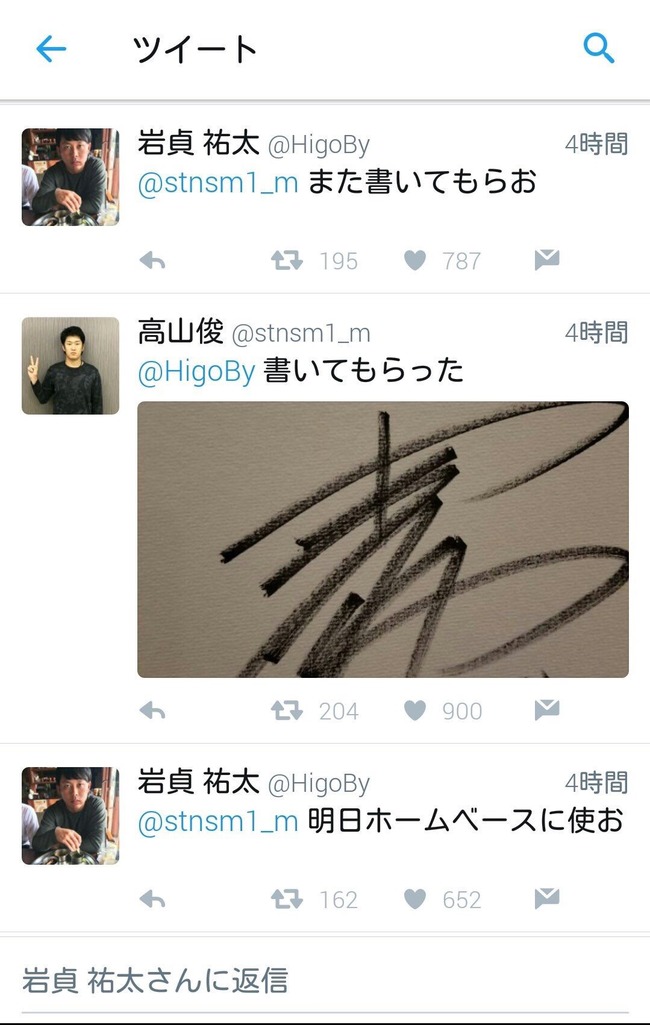Image resolution: width=650 pixels, height=1025 pixels.
Task: Open the autograph photo in 高山俊's tweet
Action: click(383, 539)
